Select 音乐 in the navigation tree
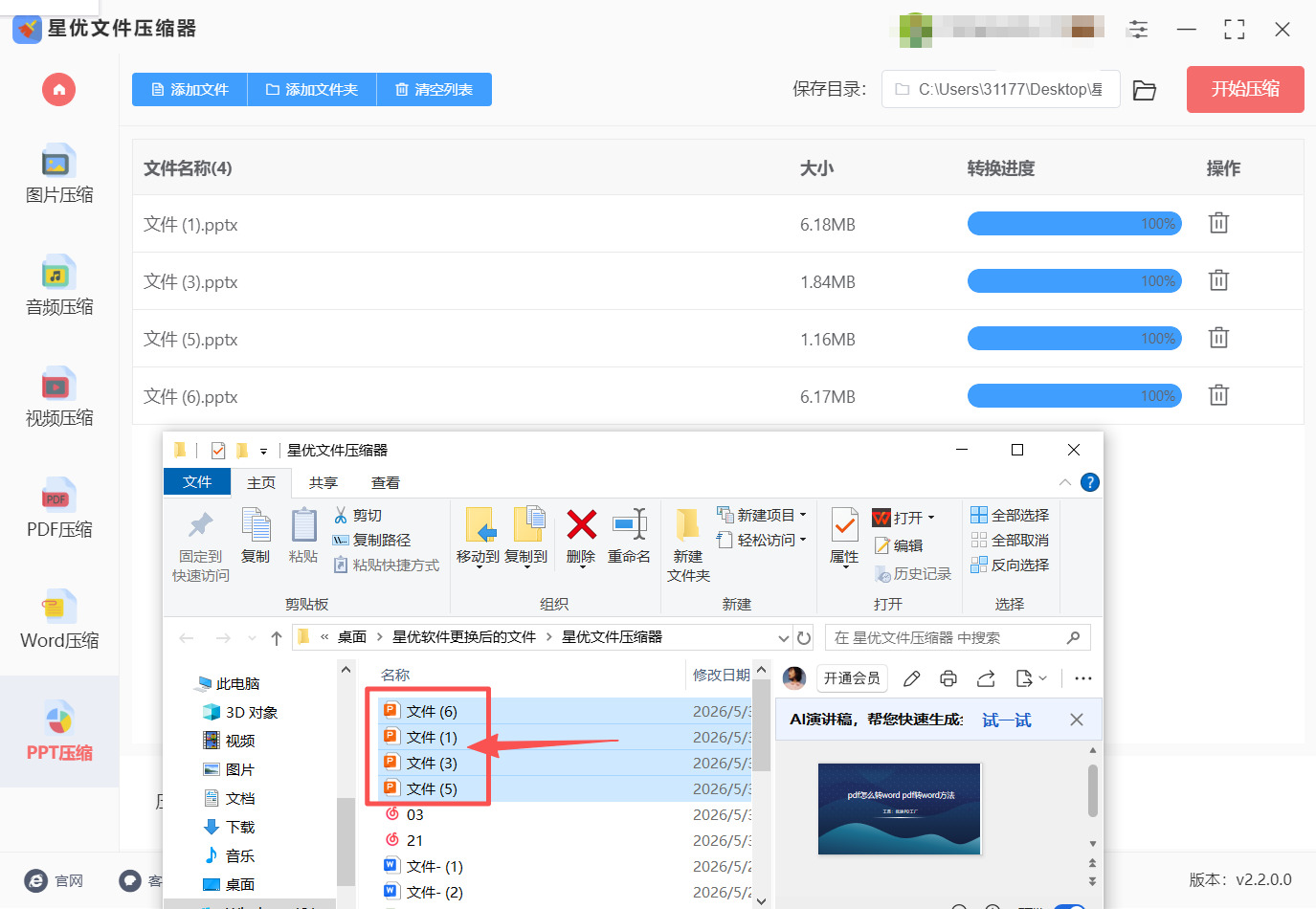The image size is (1316, 909). pyautogui.click(x=230, y=855)
